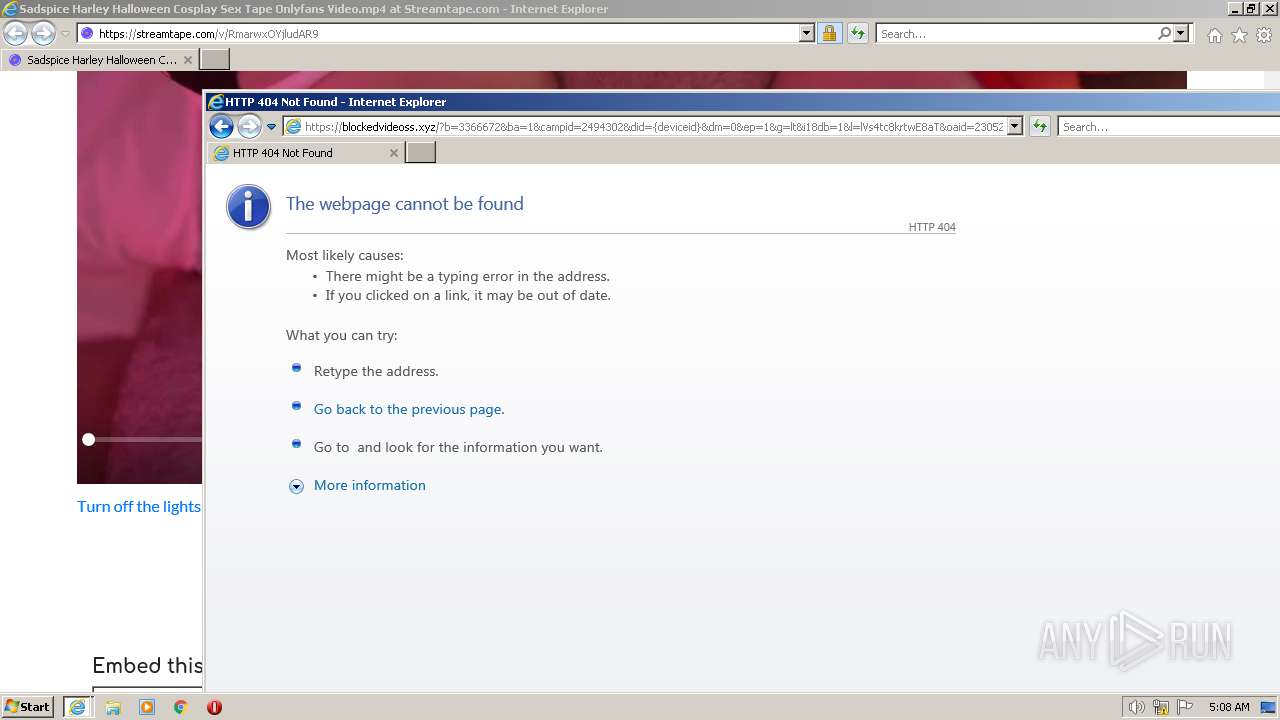Image resolution: width=1280 pixels, height=720 pixels.
Task: Close the HTTP 404 Not Found tab
Action: point(394,153)
